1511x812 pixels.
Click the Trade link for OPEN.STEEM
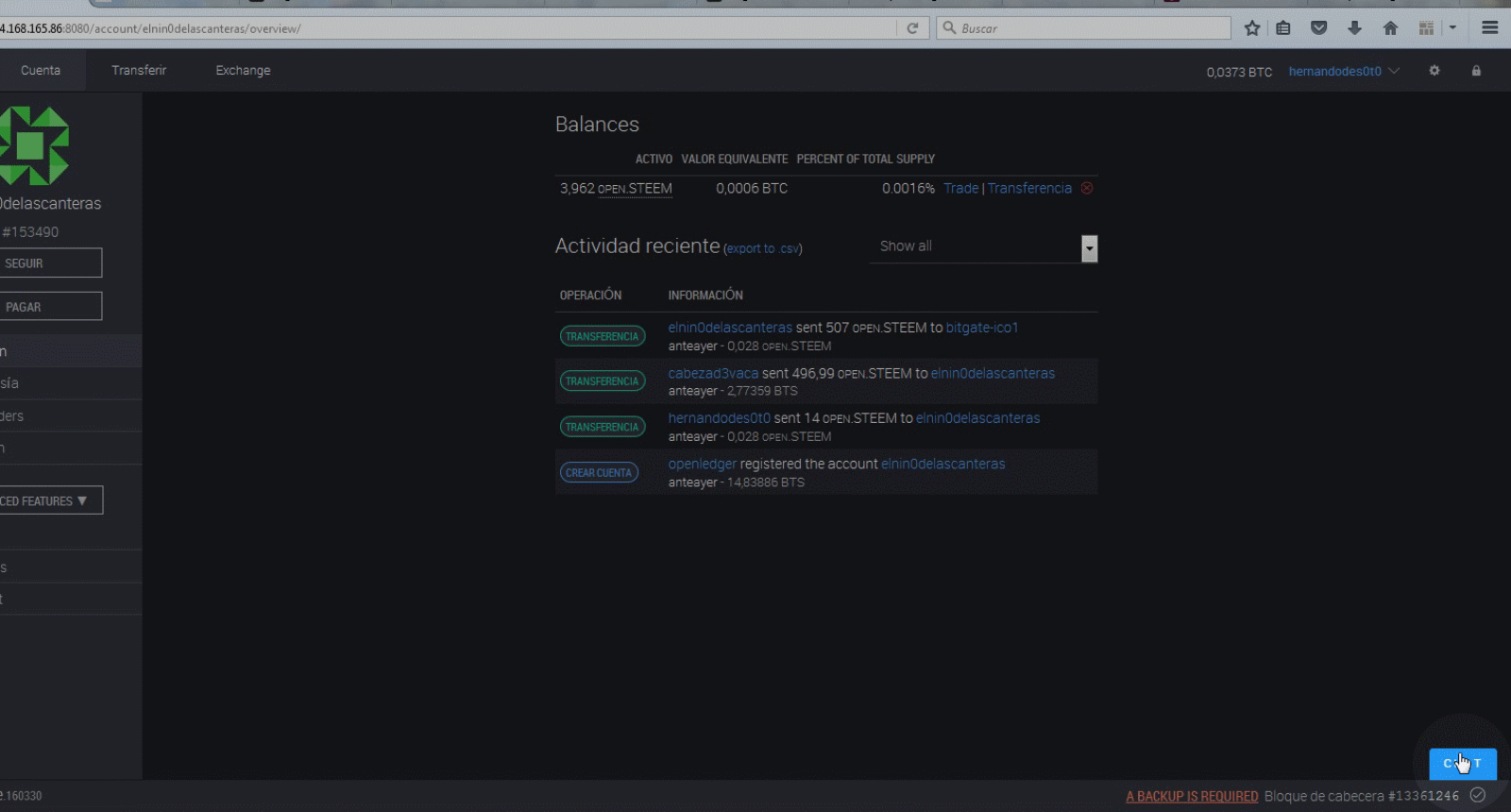pos(960,189)
